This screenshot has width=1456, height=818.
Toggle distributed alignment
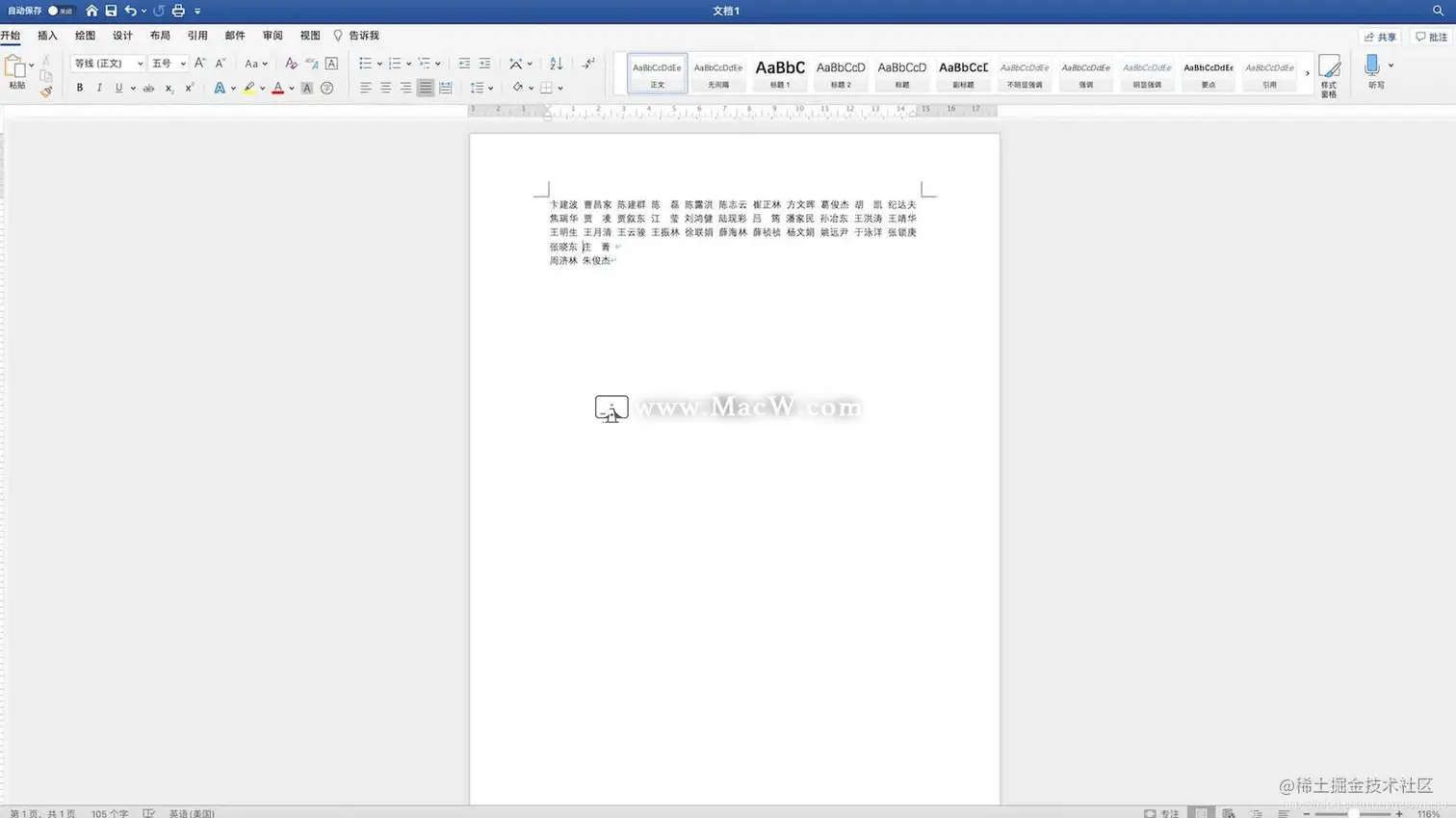445,88
